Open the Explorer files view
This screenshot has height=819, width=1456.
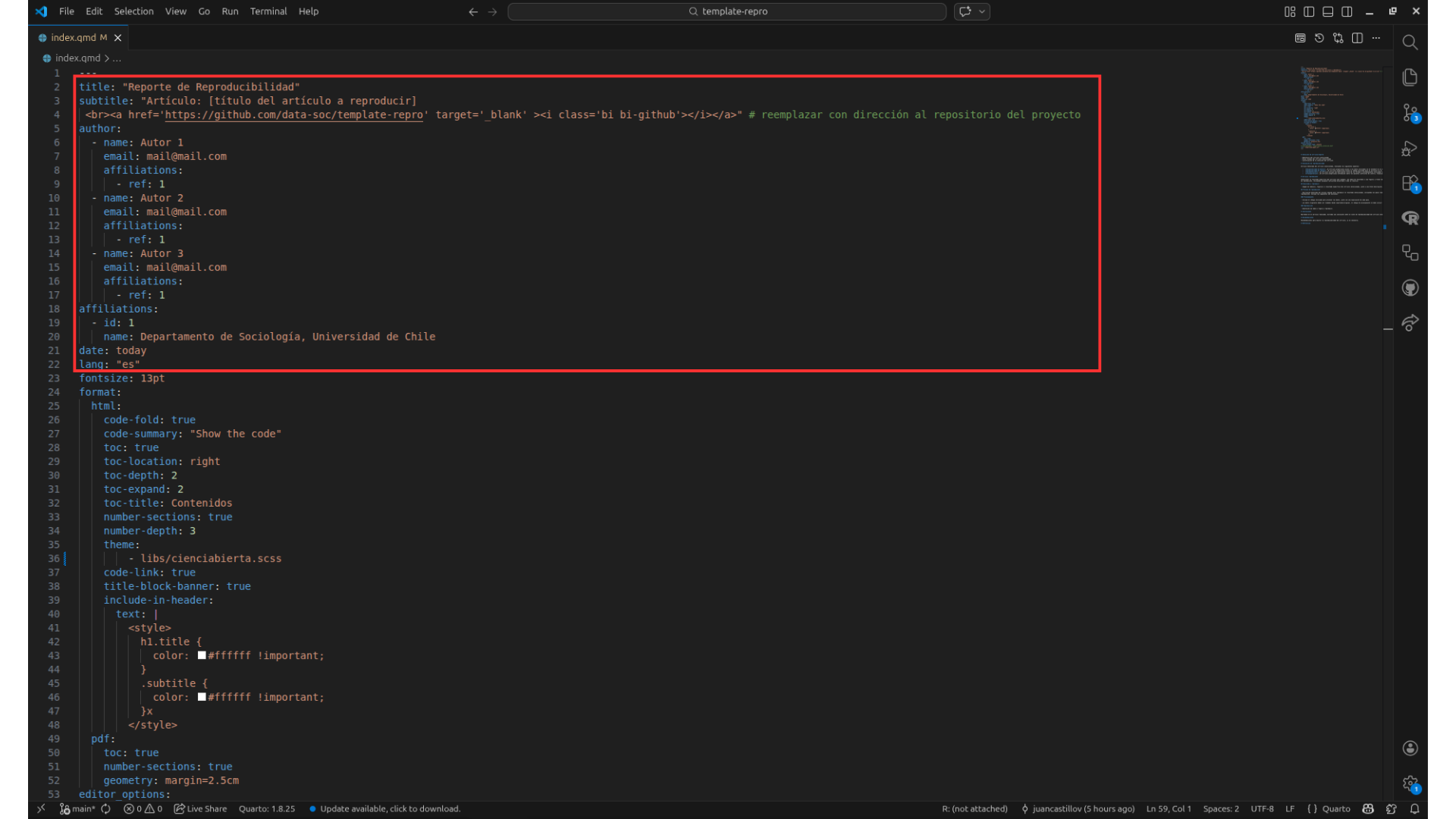pos(1410,77)
